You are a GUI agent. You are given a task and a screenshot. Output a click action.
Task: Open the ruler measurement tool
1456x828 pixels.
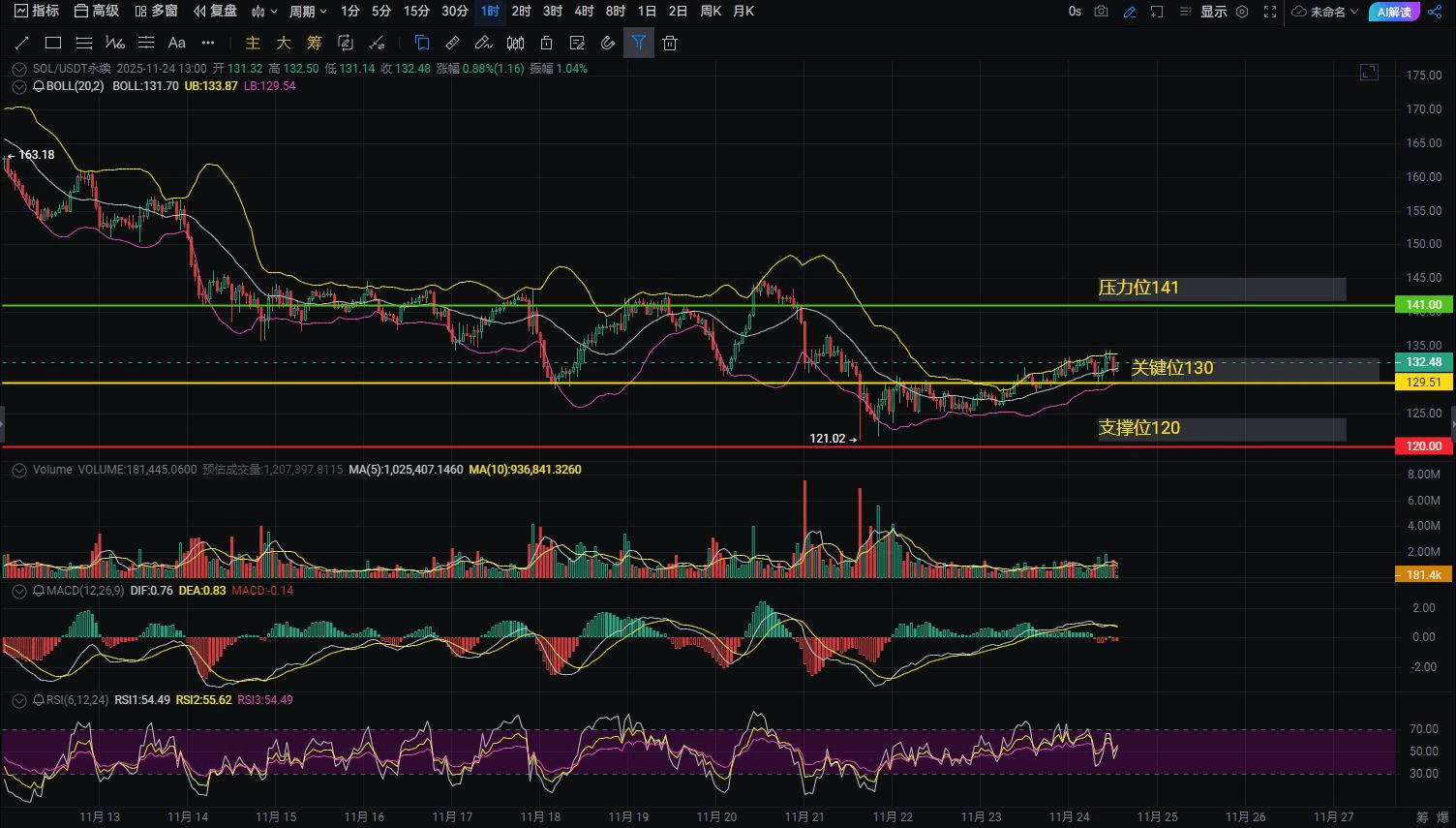coord(452,43)
